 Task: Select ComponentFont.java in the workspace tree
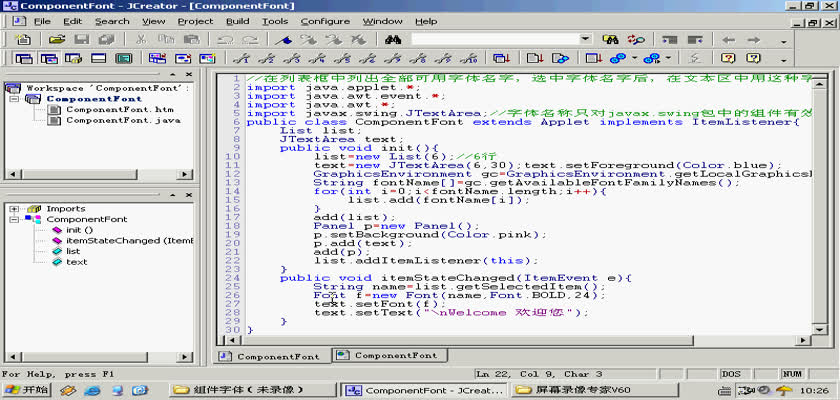[x=123, y=120]
